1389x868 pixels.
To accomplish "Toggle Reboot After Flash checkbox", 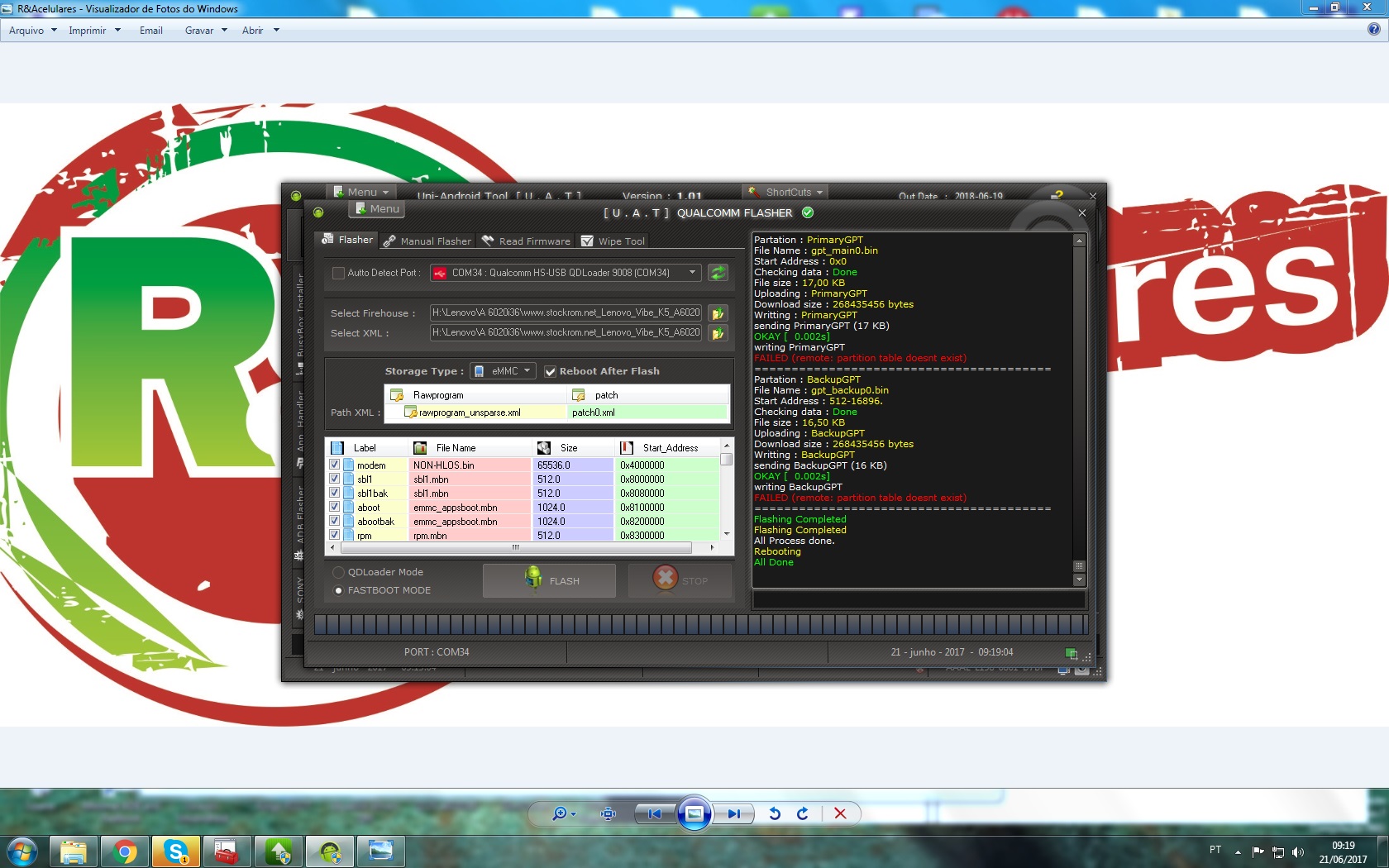I will coord(550,371).
